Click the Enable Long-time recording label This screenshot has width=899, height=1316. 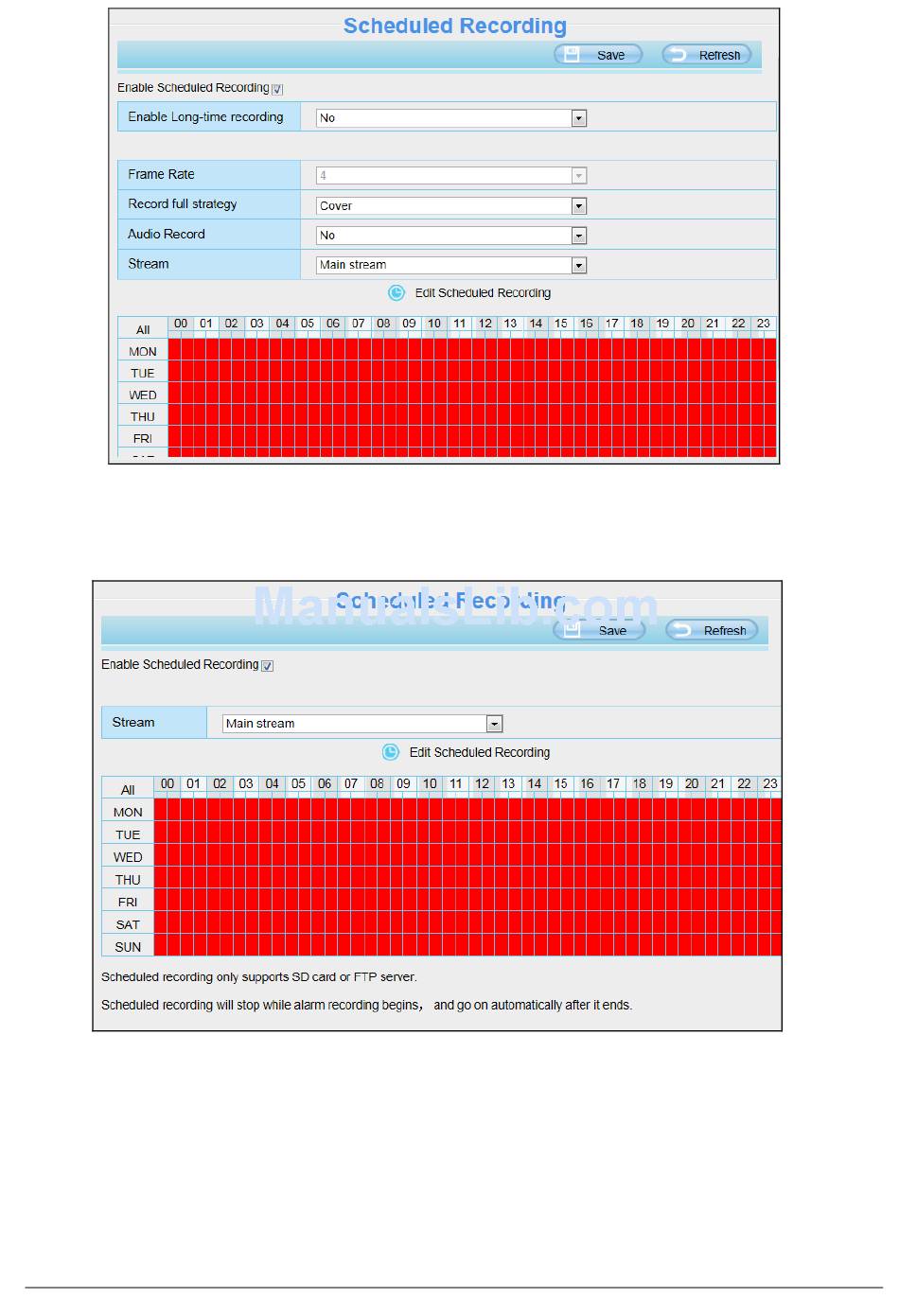pos(205,117)
